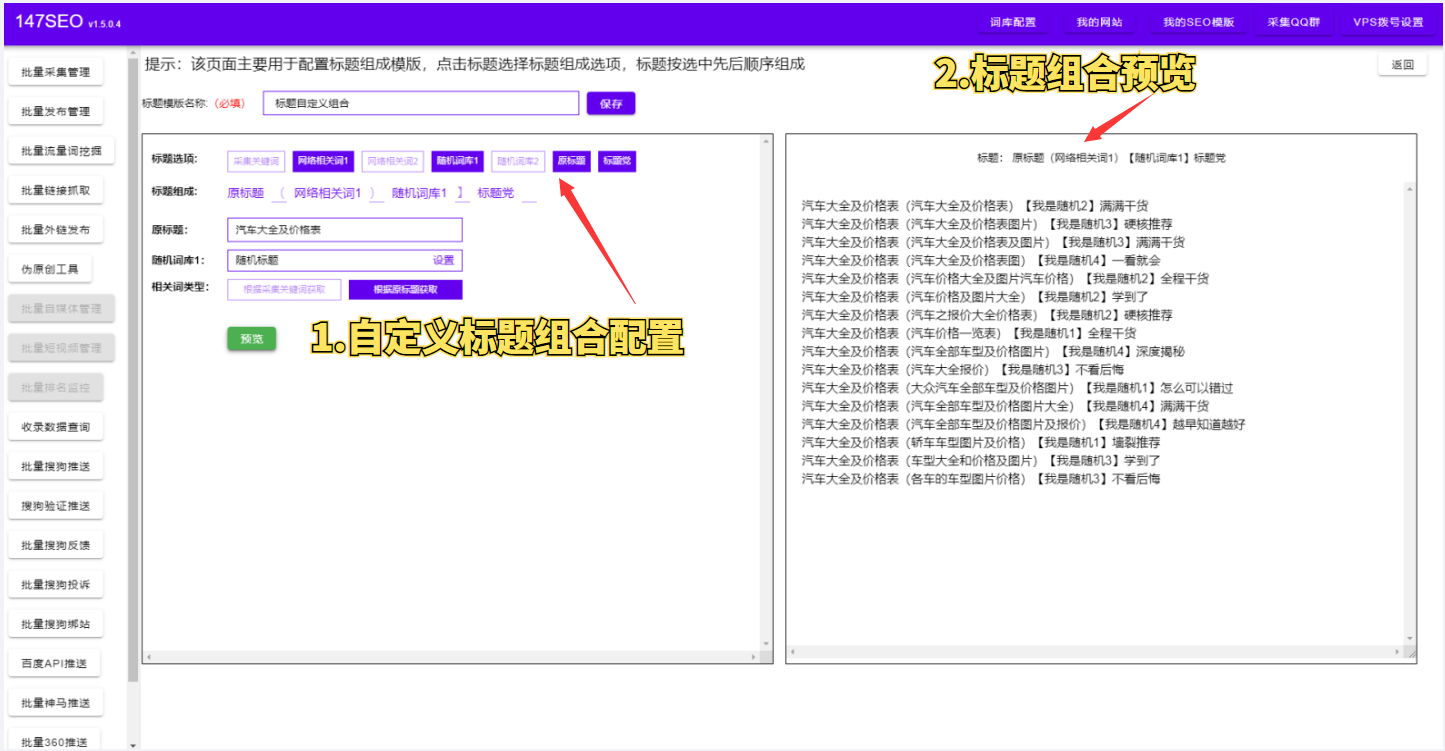Viewport: 1445px width, 751px height.
Task: Click the empty separator field after 标题党
Action: pos(529,193)
